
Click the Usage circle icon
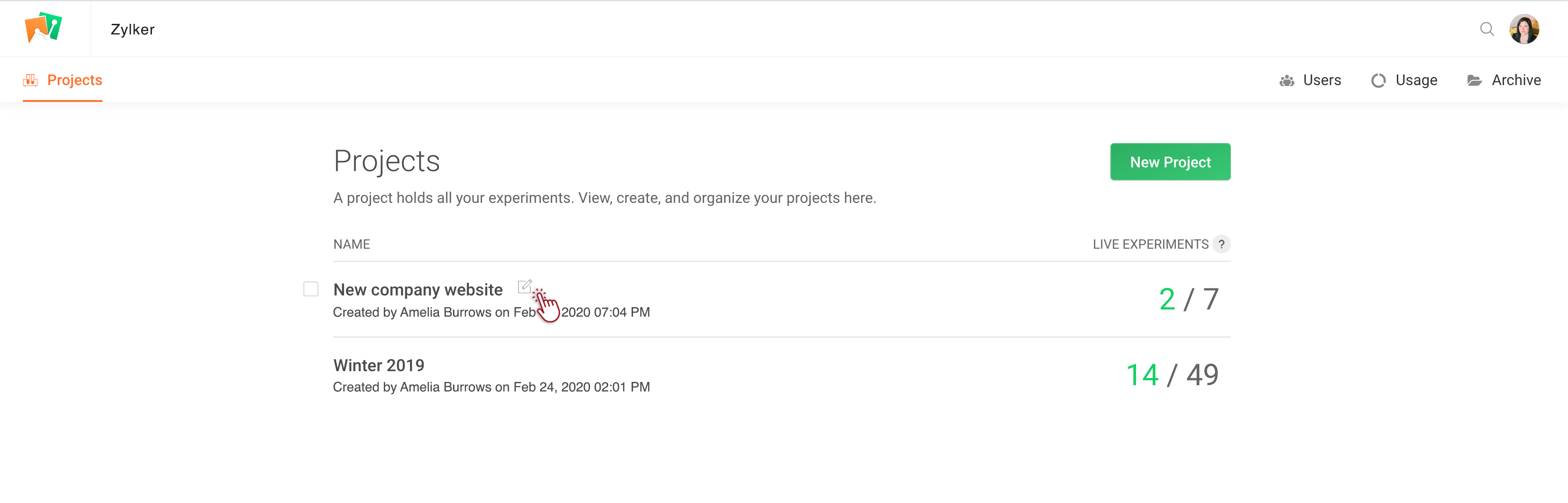pyautogui.click(x=1378, y=81)
